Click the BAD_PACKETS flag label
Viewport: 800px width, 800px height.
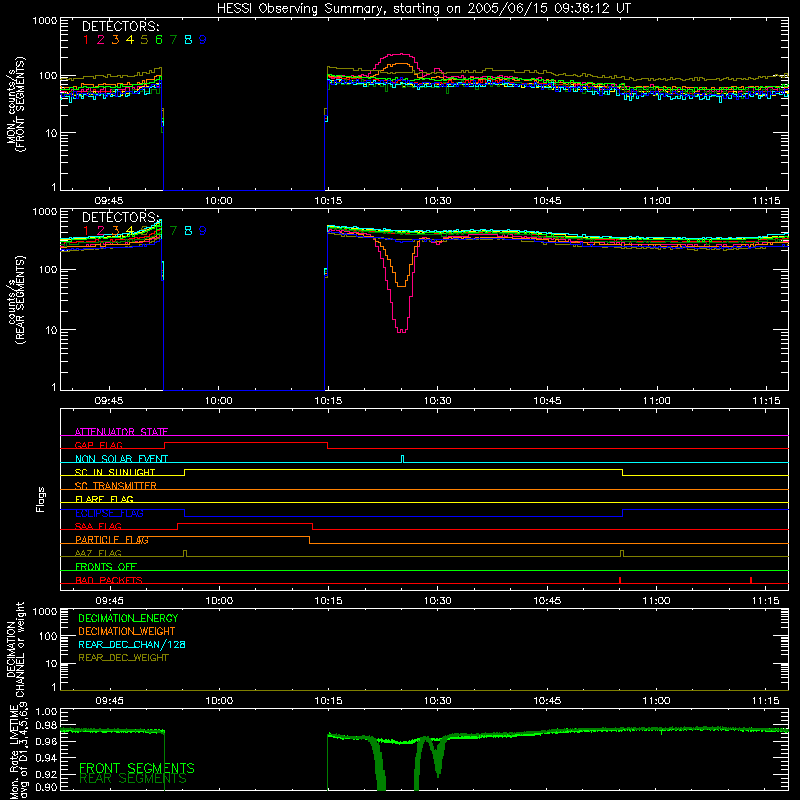(x=109, y=580)
